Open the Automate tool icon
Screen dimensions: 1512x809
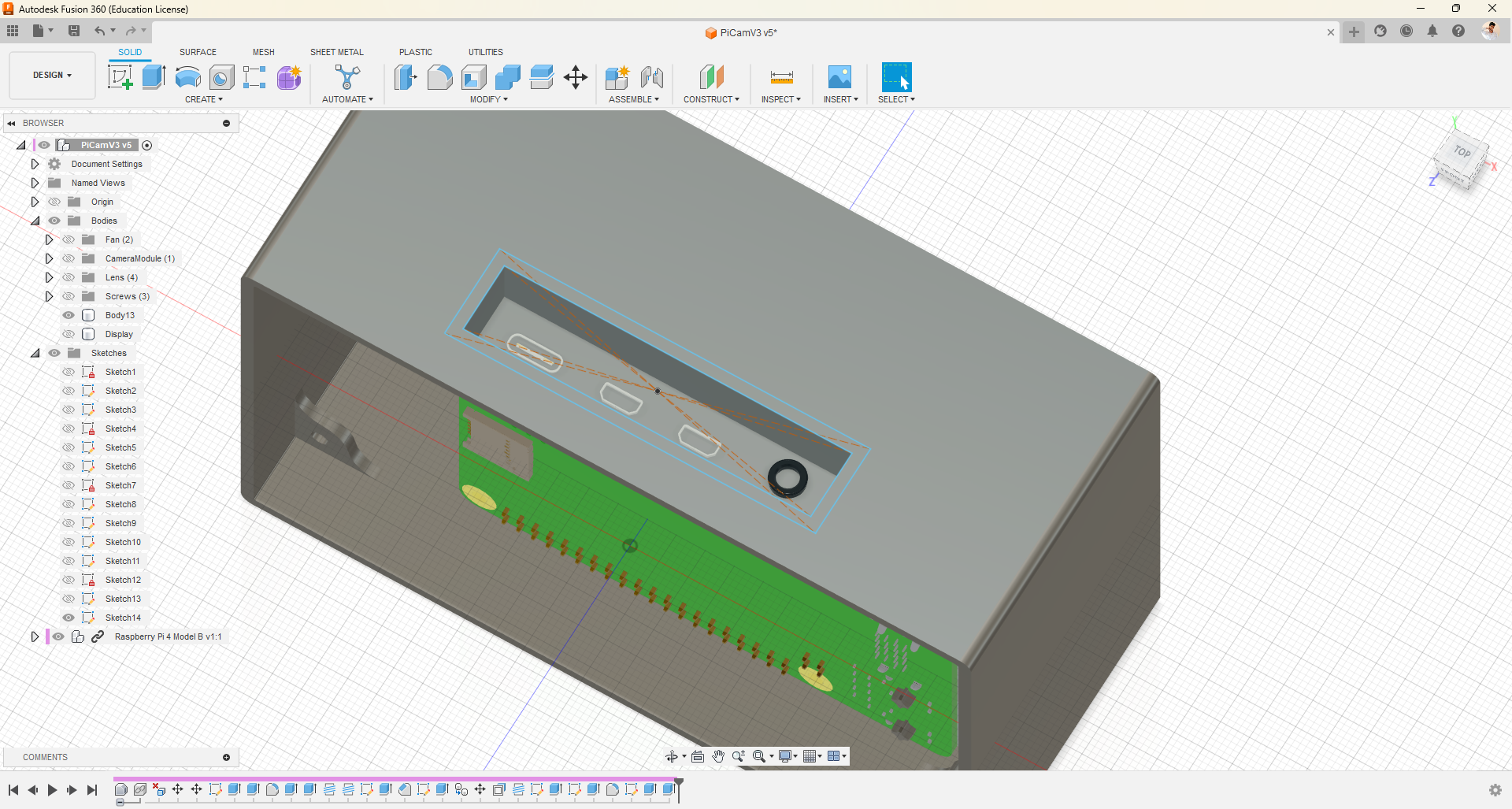[x=347, y=77]
